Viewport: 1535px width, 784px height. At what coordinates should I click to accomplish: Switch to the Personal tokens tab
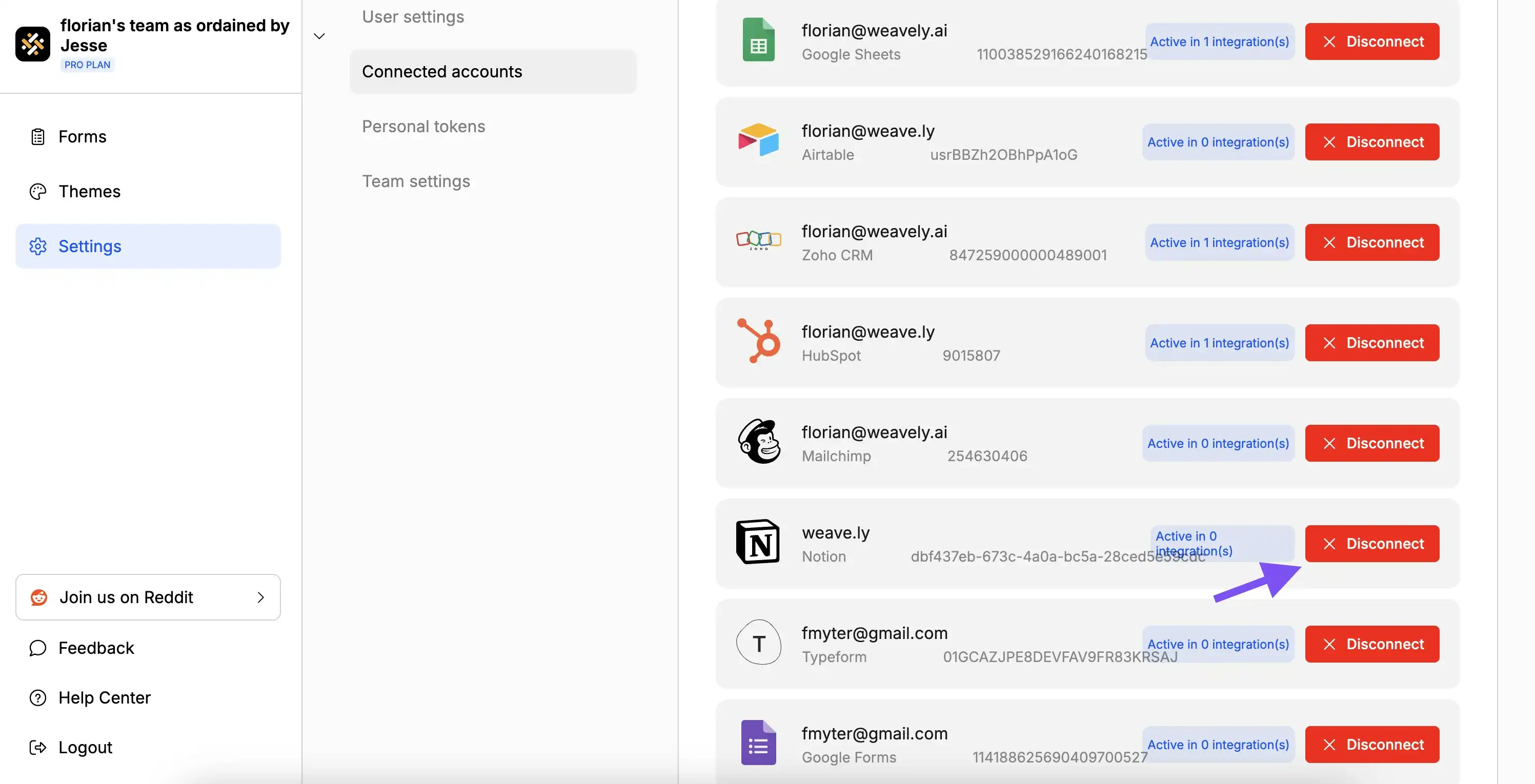click(x=423, y=126)
